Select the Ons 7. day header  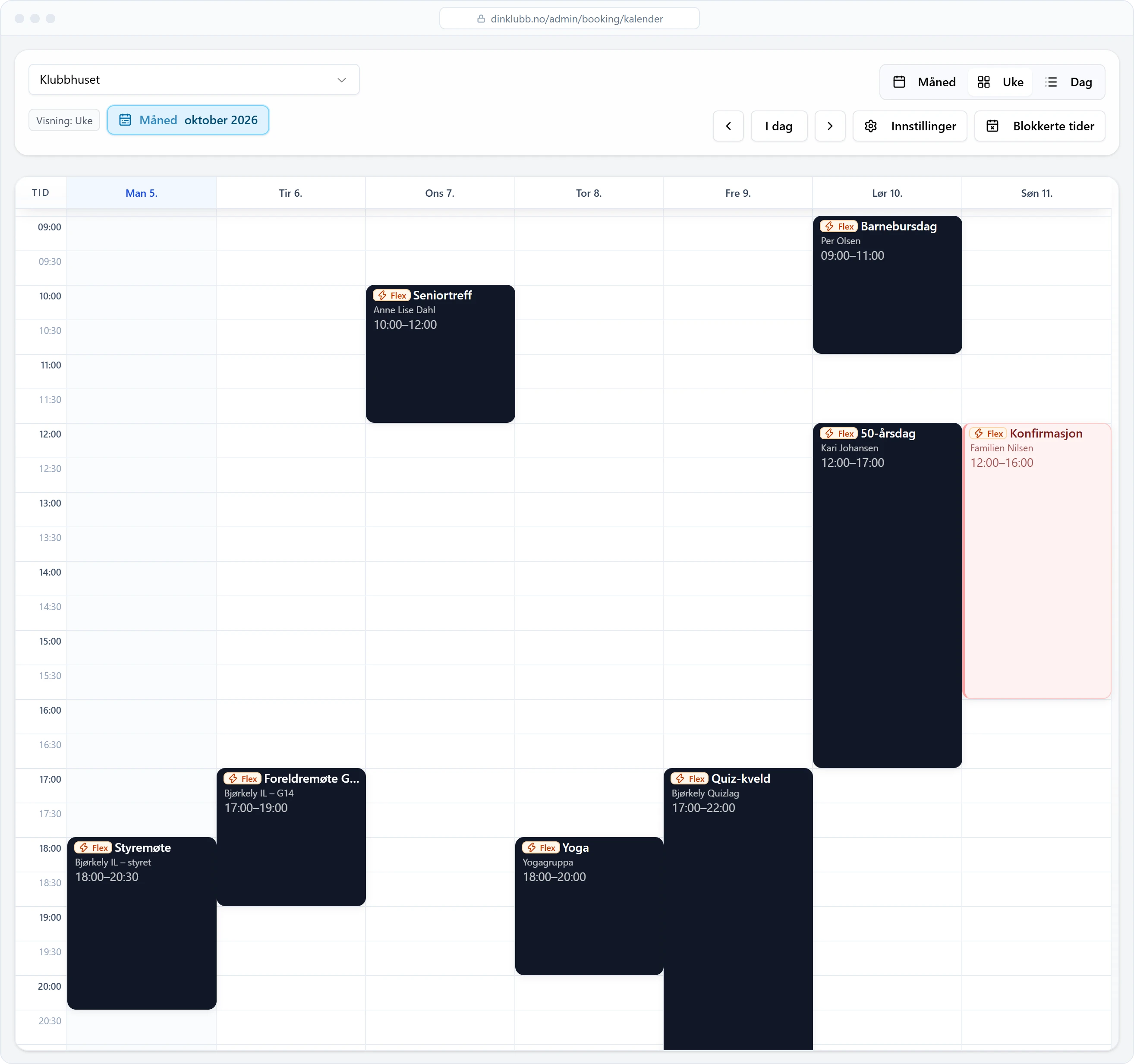440,193
